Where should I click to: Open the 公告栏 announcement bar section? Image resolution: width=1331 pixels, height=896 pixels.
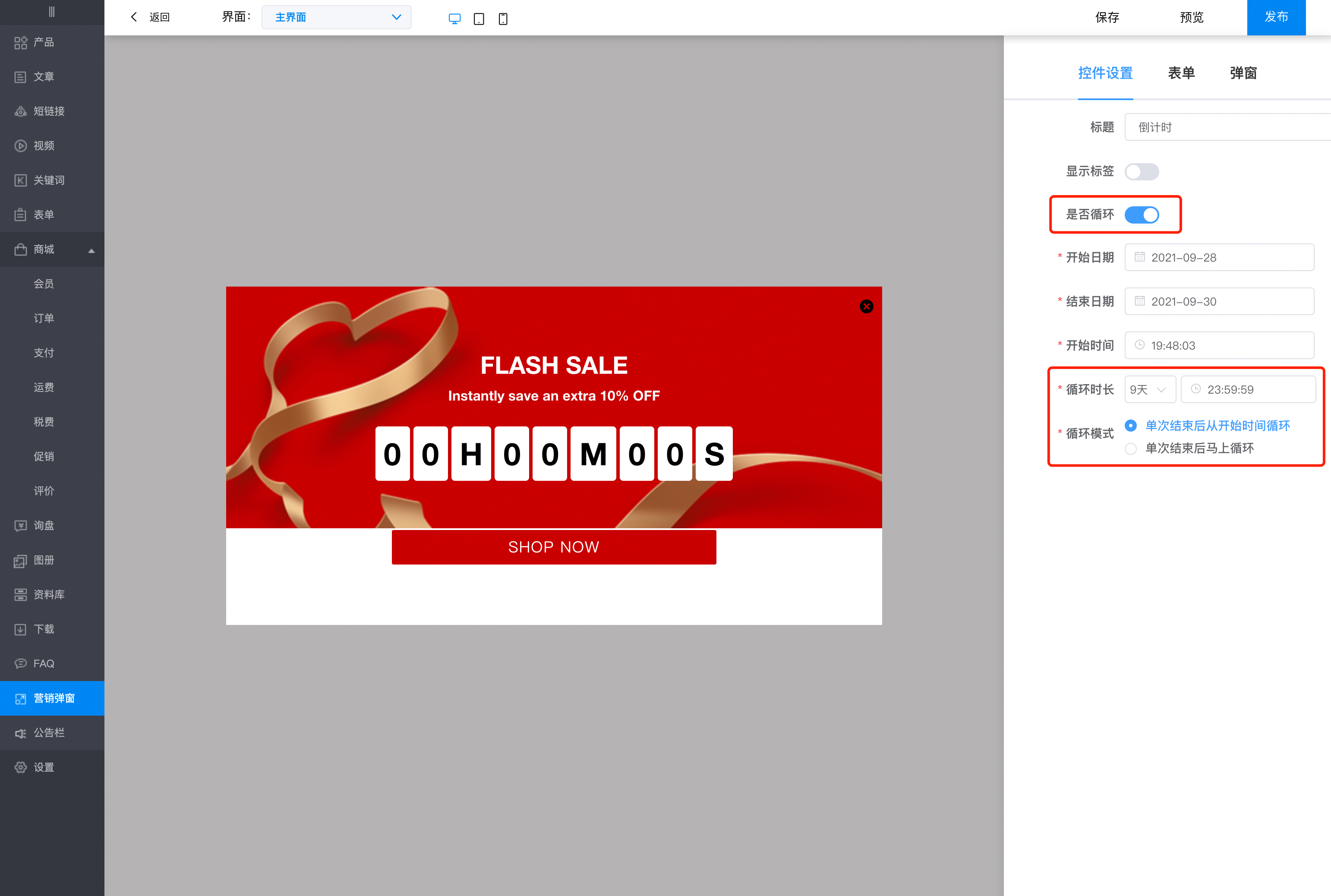[49, 732]
